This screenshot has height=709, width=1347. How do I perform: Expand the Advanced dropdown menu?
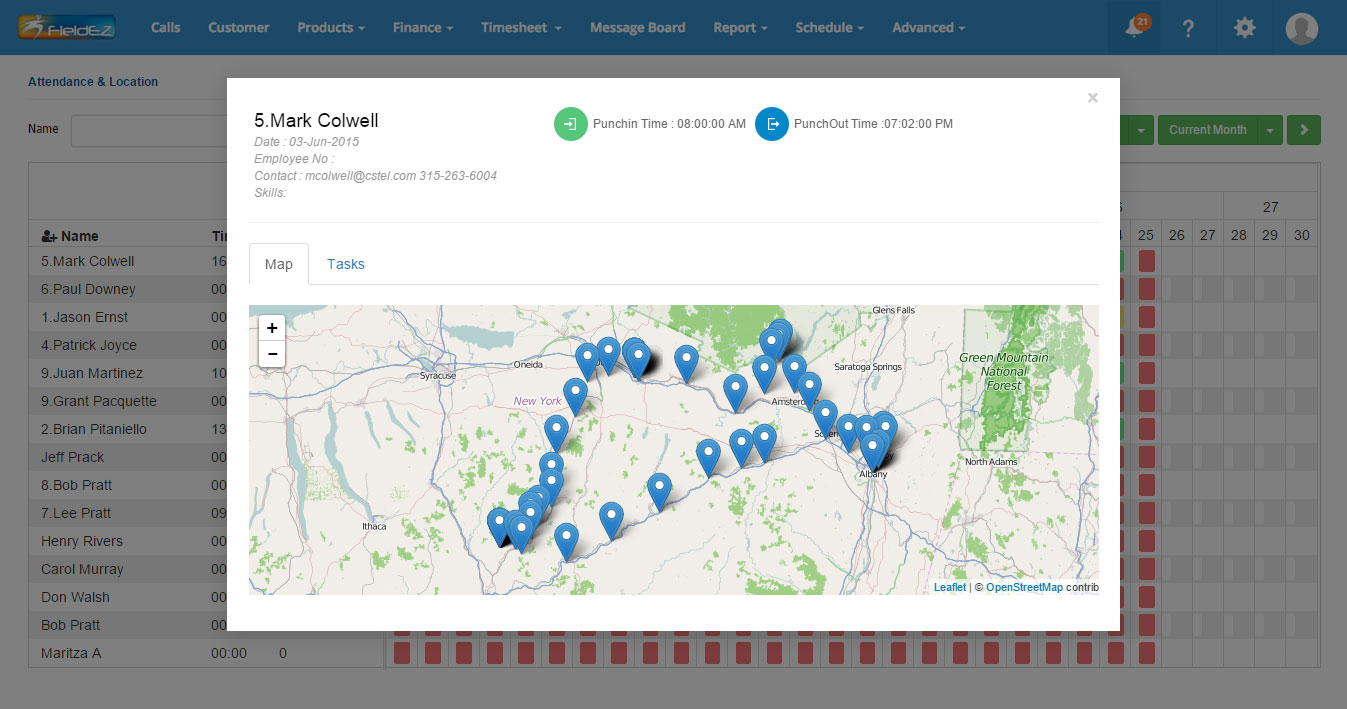tap(929, 28)
